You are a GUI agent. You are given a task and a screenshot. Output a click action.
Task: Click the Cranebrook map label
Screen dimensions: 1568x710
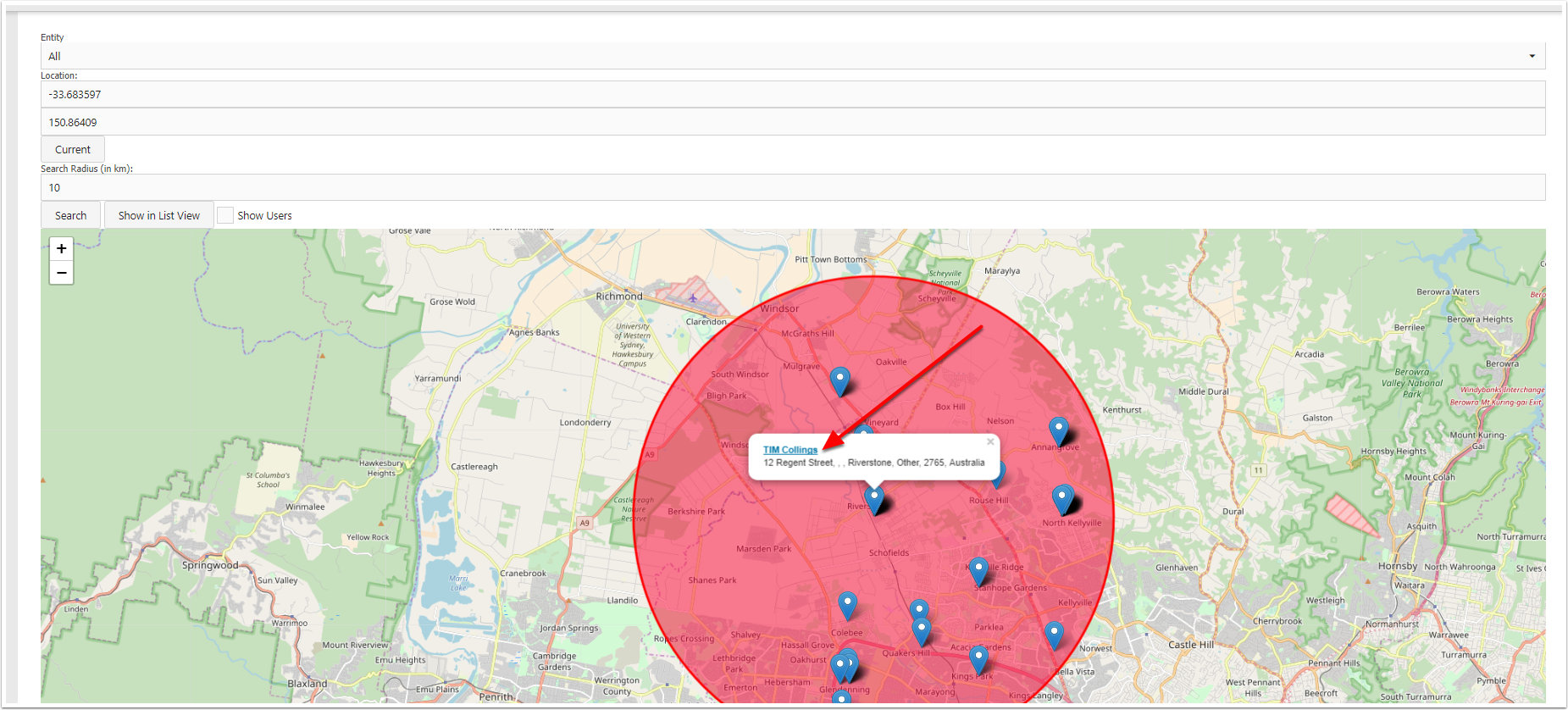(523, 574)
